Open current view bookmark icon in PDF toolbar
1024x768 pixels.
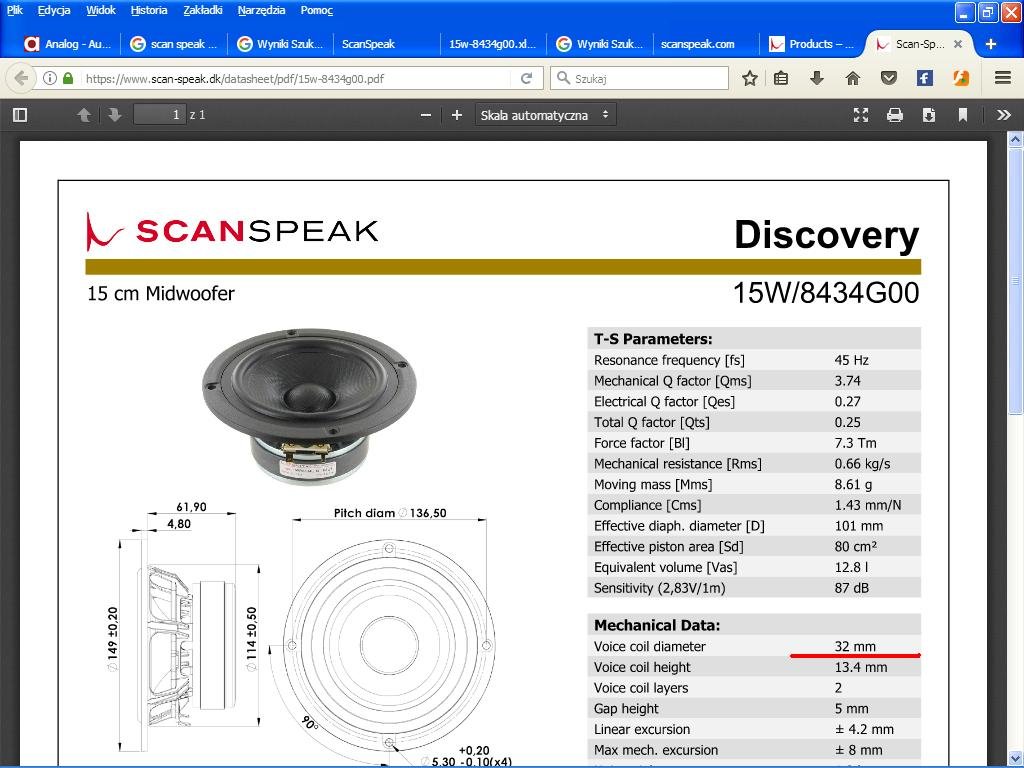click(963, 115)
